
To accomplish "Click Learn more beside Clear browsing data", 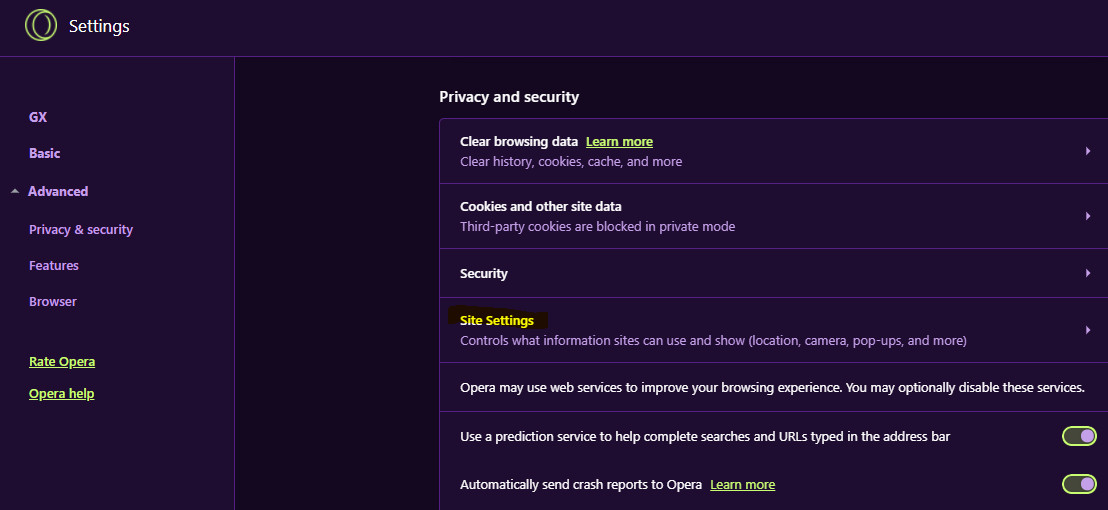I will (x=619, y=141).
